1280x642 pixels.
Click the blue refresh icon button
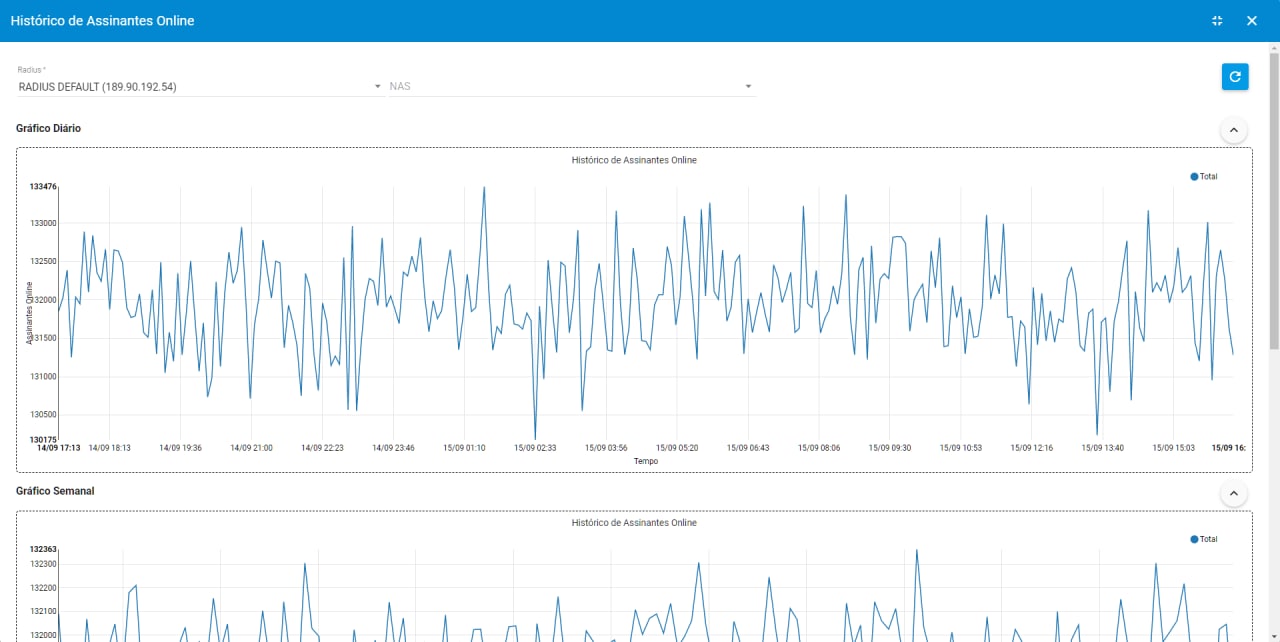1235,77
